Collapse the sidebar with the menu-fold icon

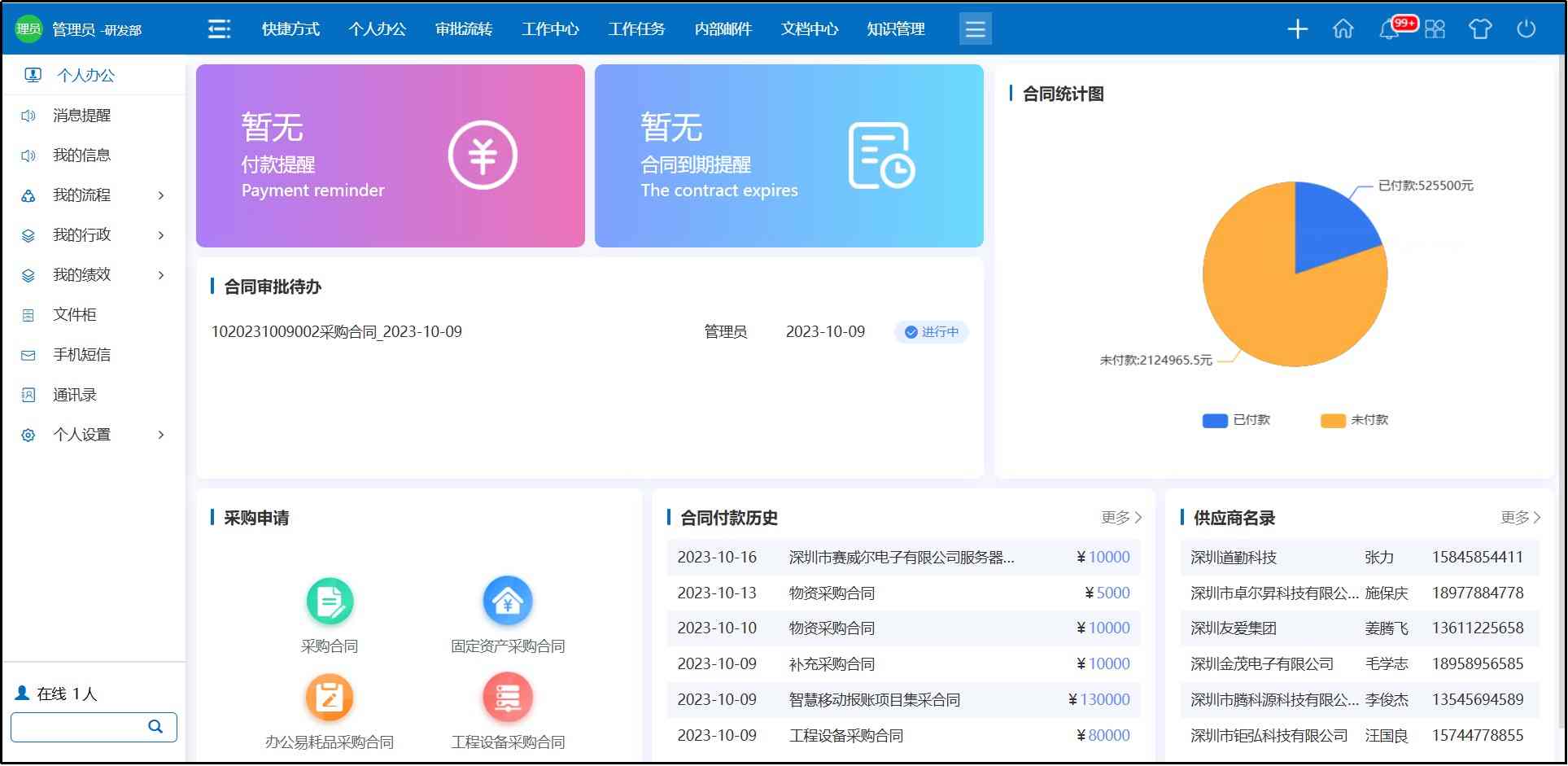coord(219,29)
